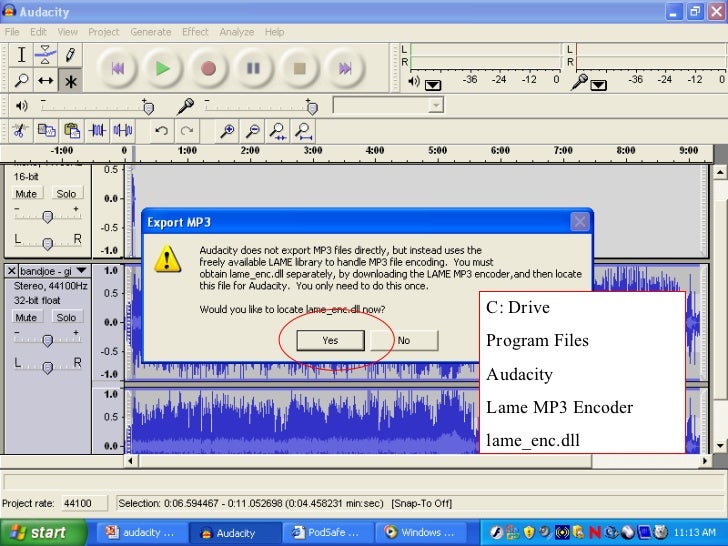Click the Paste clipboard icon

(72, 130)
